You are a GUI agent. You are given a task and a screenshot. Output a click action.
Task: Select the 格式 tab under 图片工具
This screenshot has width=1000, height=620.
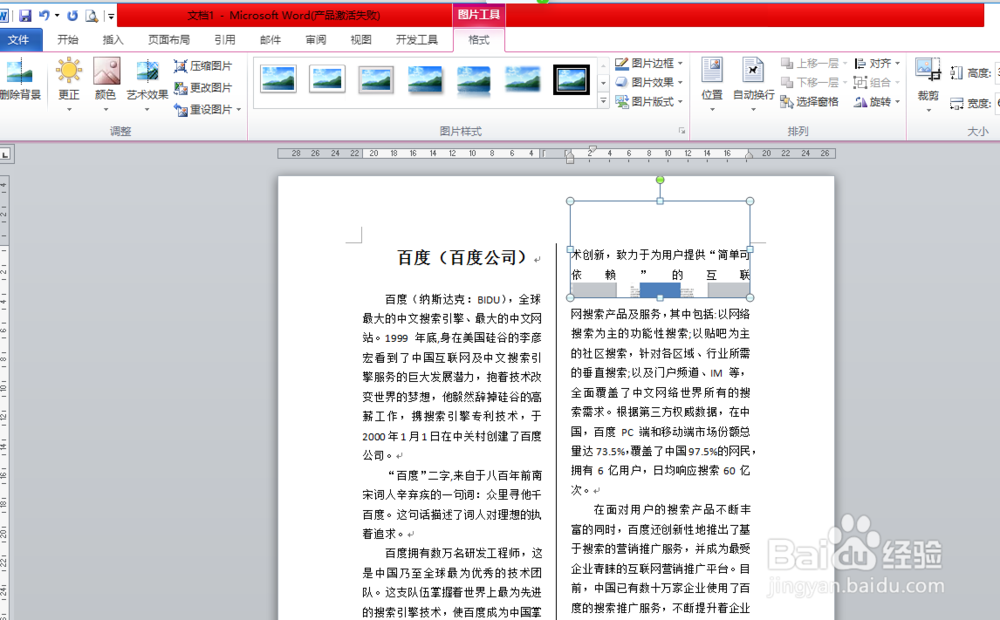pos(479,40)
